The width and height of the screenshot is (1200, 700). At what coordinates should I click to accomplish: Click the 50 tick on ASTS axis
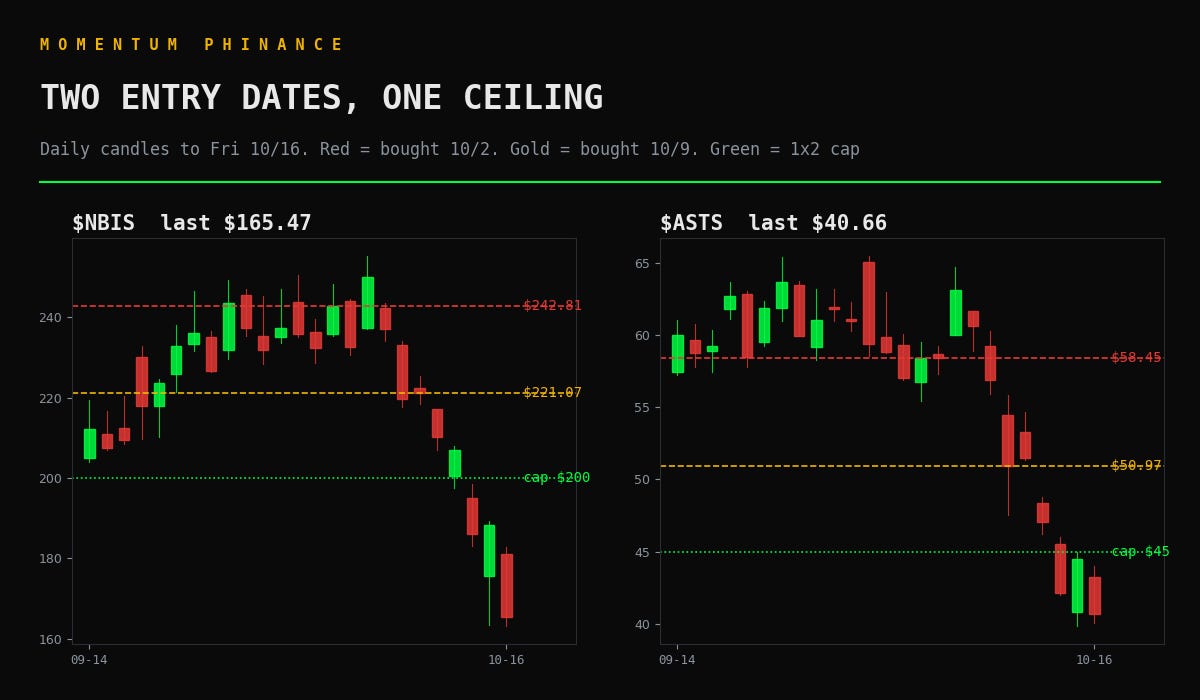coord(641,480)
